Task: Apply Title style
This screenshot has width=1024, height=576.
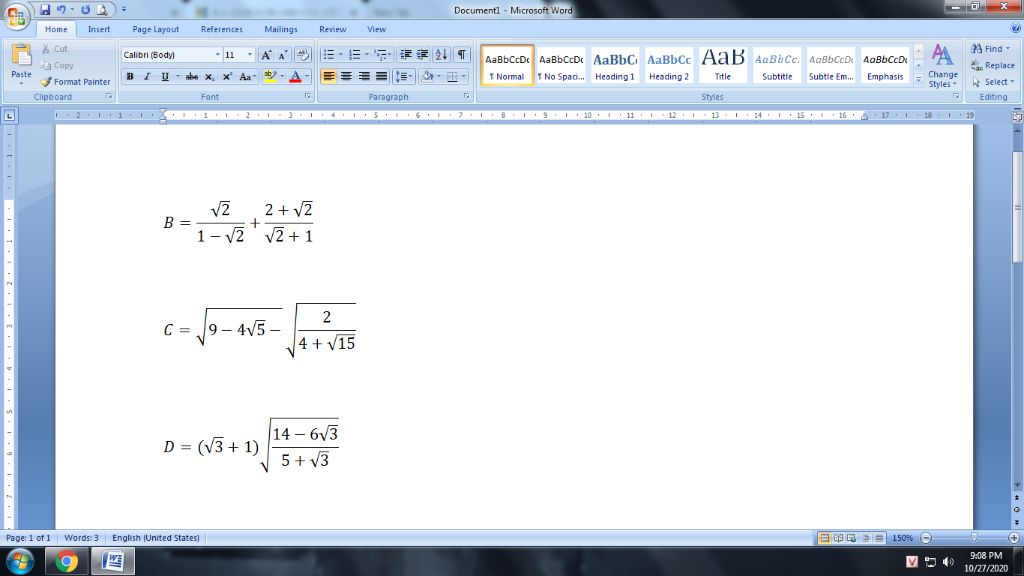Action: [722, 65]
